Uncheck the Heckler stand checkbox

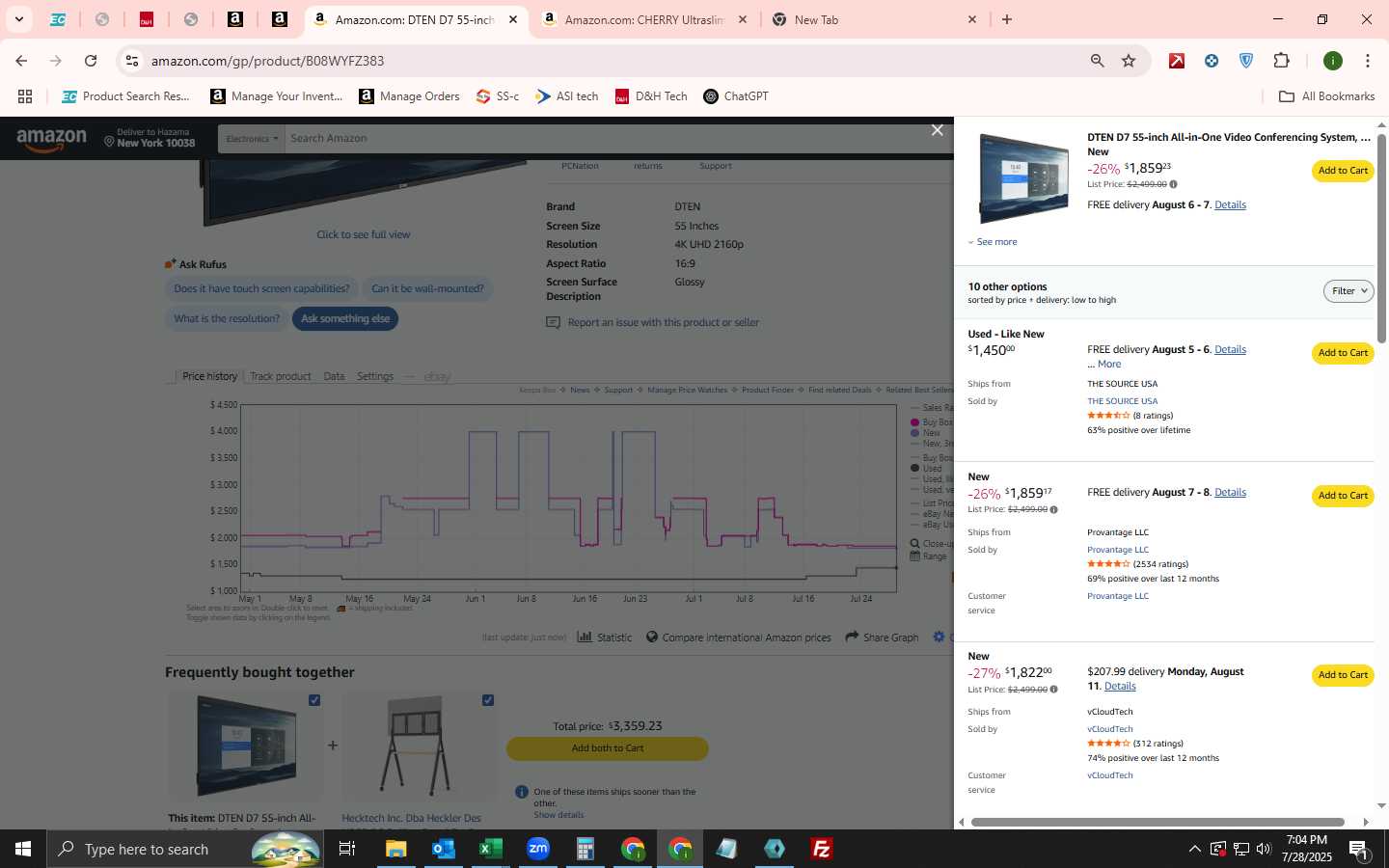click(x=488, y=700)
